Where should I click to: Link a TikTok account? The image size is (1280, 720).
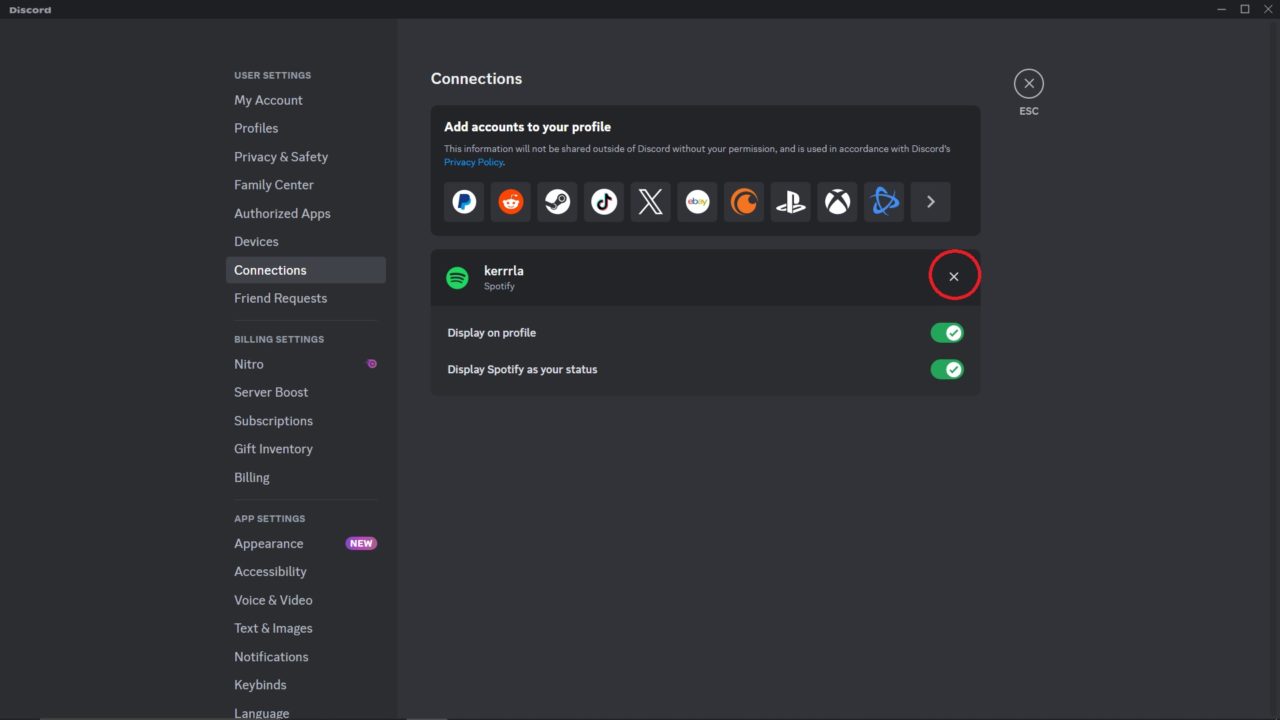click(603, 201)
